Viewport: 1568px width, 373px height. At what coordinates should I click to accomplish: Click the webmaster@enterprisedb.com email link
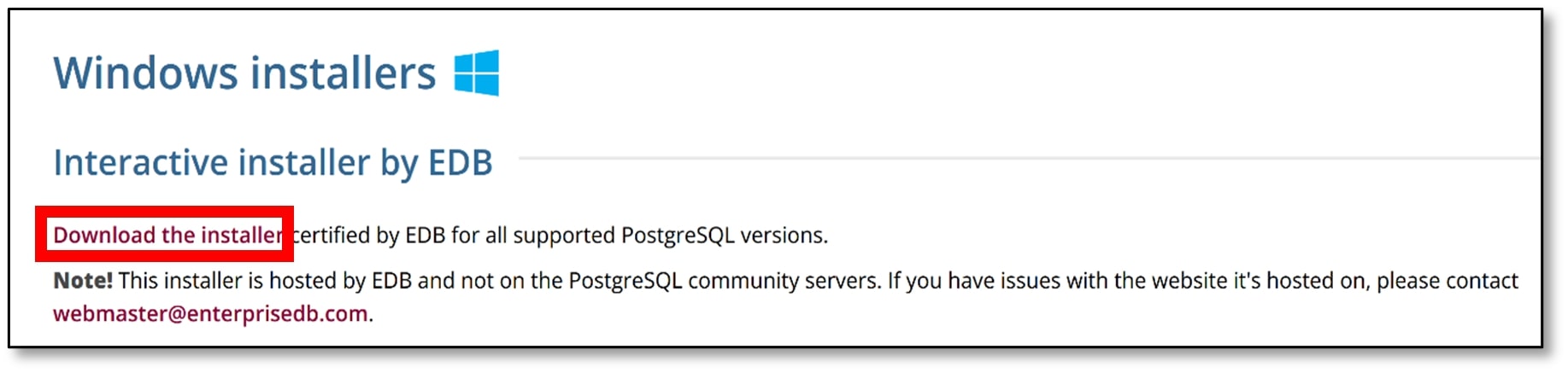[x=210, y=314]
